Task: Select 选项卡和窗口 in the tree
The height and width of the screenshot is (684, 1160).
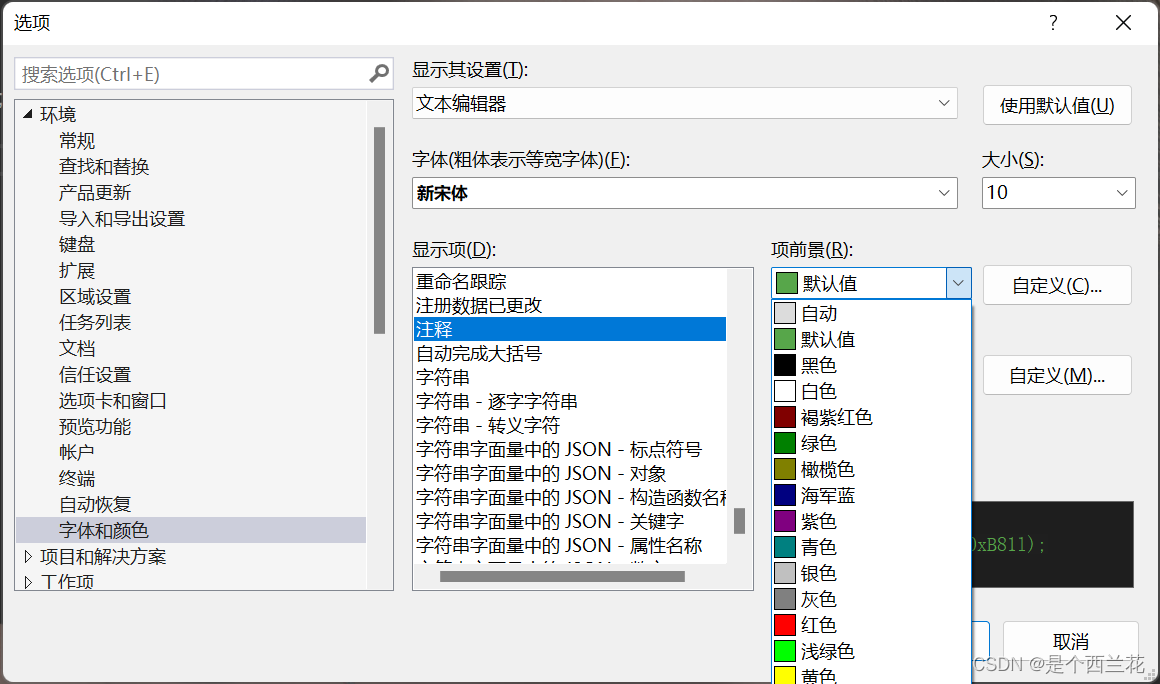Action: pyautogui.click(x=112, y=401)
